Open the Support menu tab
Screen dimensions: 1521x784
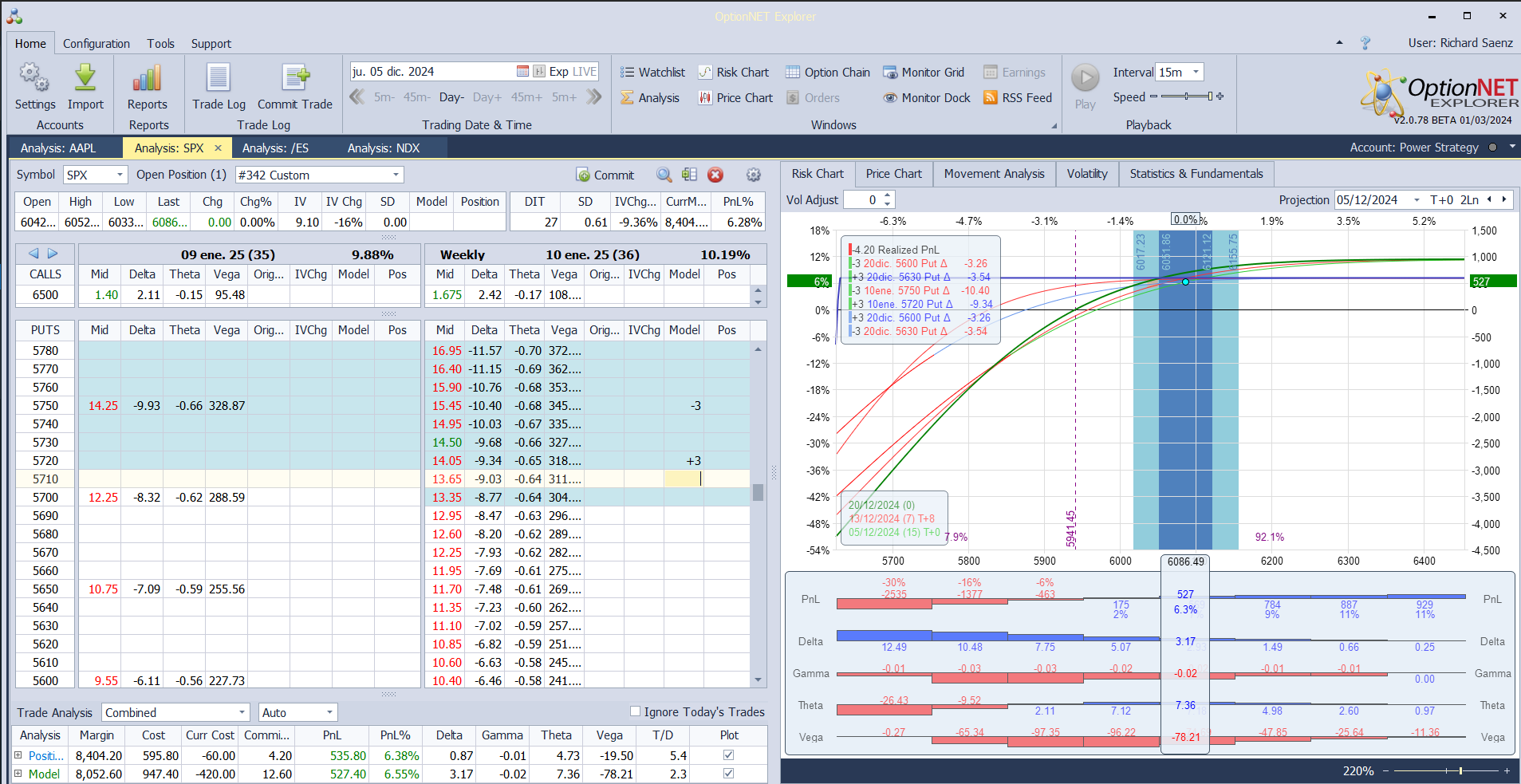(211, 44)
